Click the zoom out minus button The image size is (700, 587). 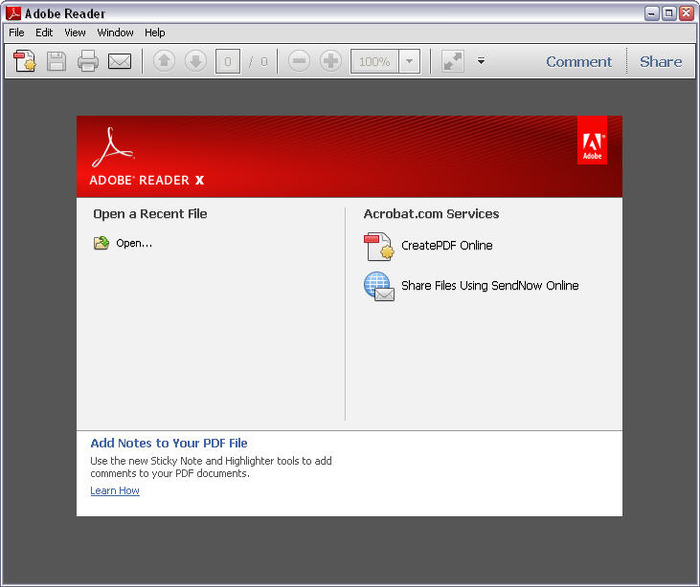299,61
